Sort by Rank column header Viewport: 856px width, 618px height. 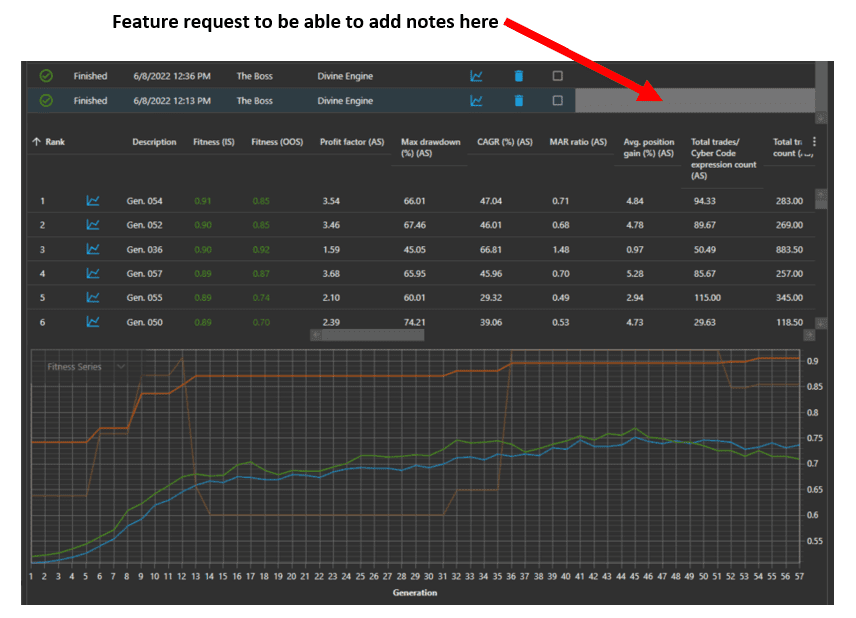click(50, 142)
